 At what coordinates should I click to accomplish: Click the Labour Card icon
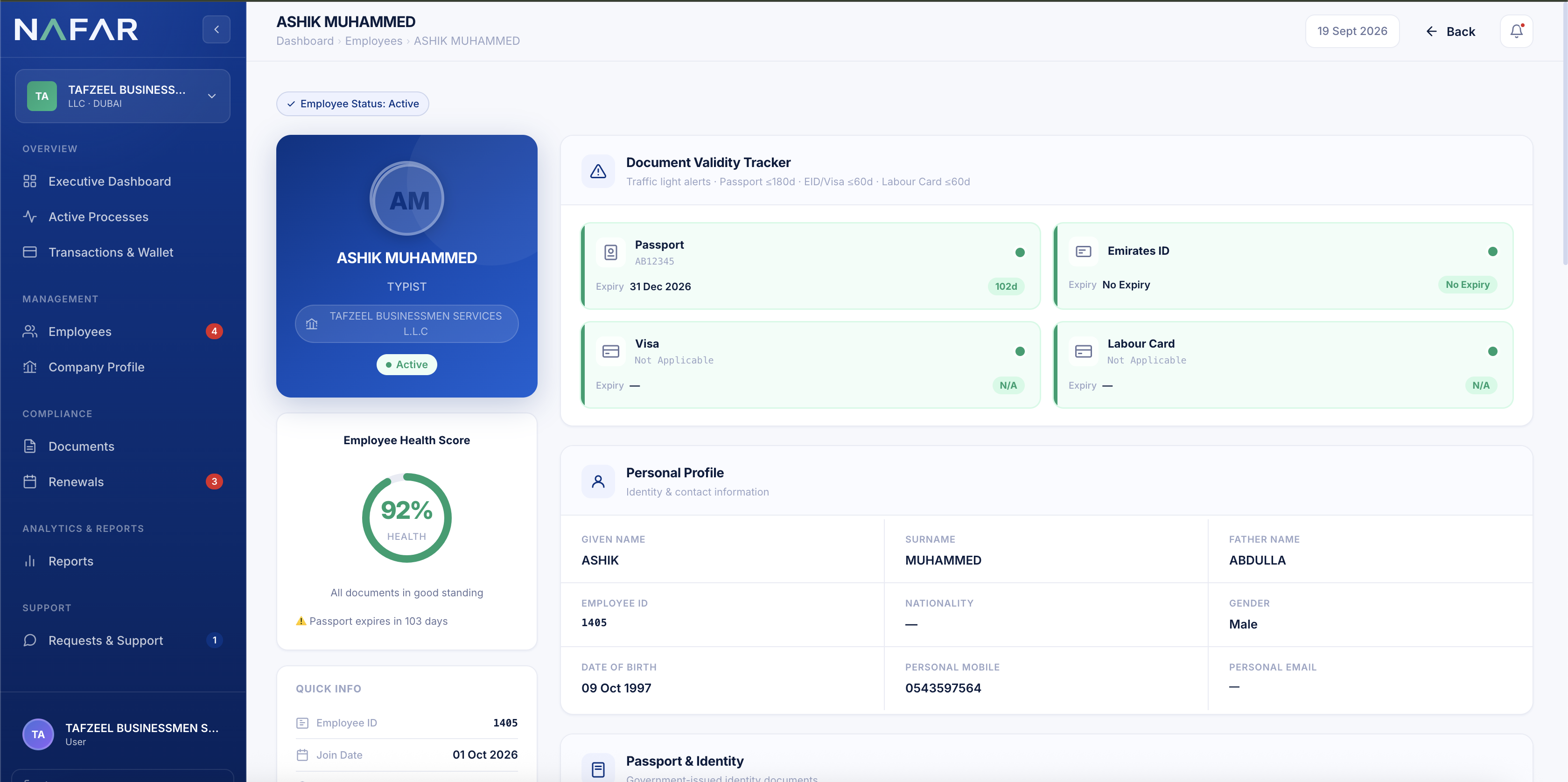pos(1084,351)
